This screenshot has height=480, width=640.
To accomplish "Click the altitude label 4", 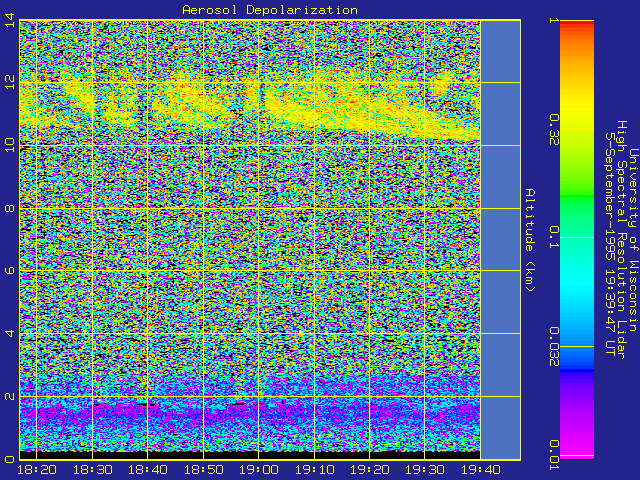I will point(10,333).
